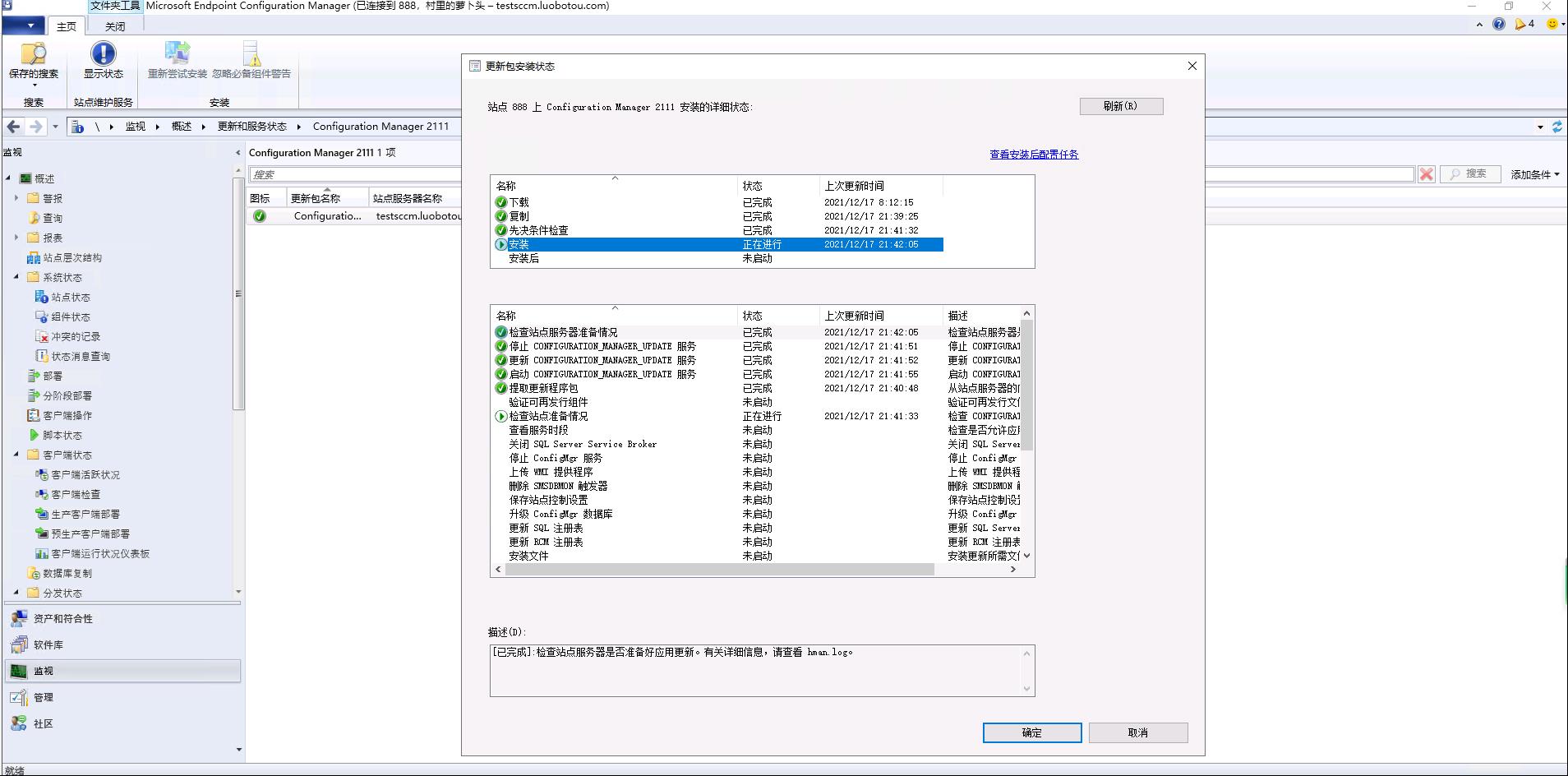1568x776 pixels.
Task: Click 概述 in the breadcrumb
Action: tap(181, 127)
